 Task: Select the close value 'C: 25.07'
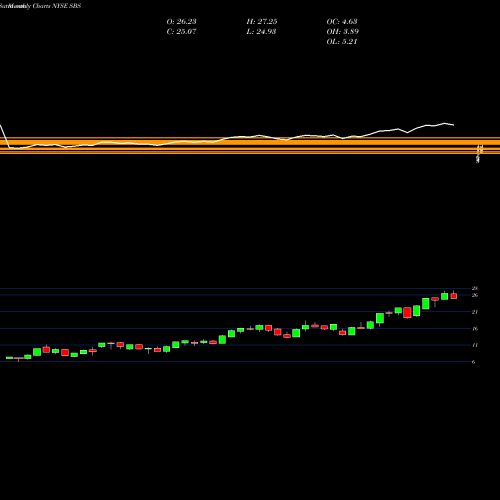[x=181, y=31]
